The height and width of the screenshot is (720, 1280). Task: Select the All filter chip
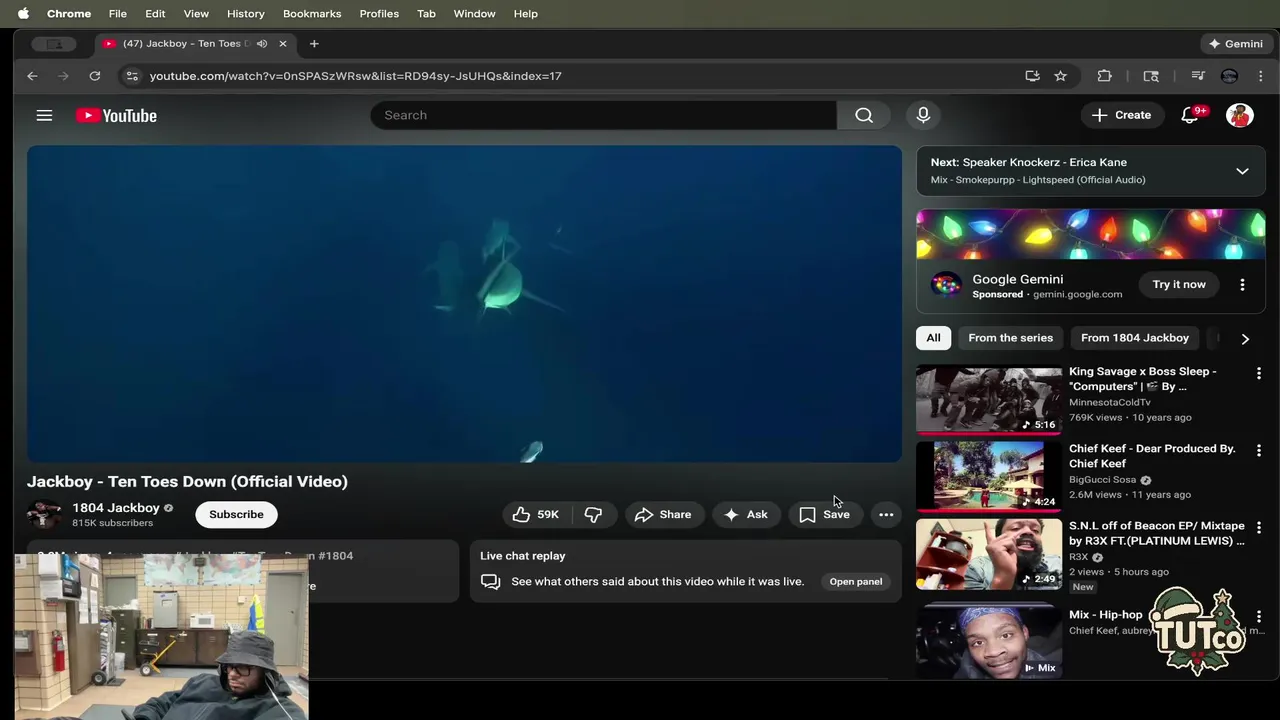[933, 338]
